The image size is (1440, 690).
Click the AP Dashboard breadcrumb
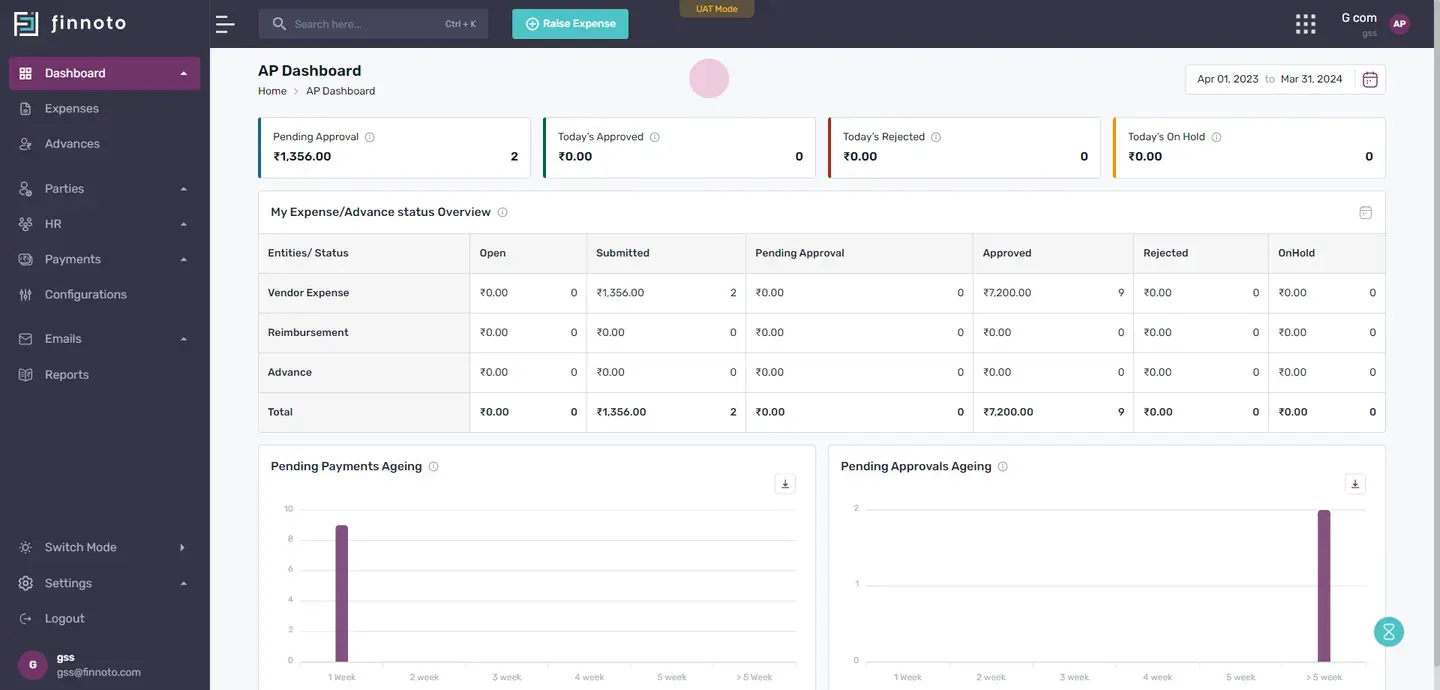click(x=340, y=91)
